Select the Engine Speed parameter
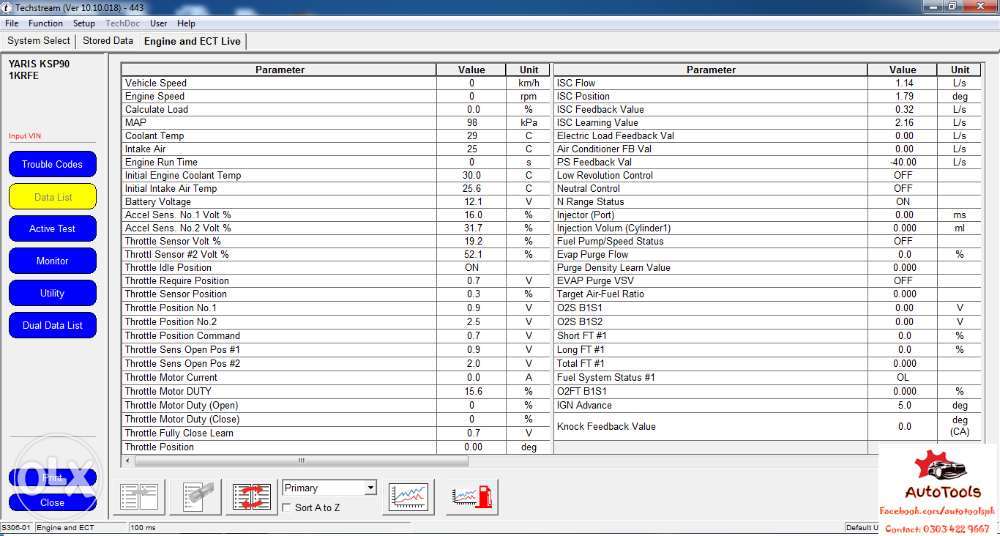This screenshot has height=536, width=1000. click(335, 96)
